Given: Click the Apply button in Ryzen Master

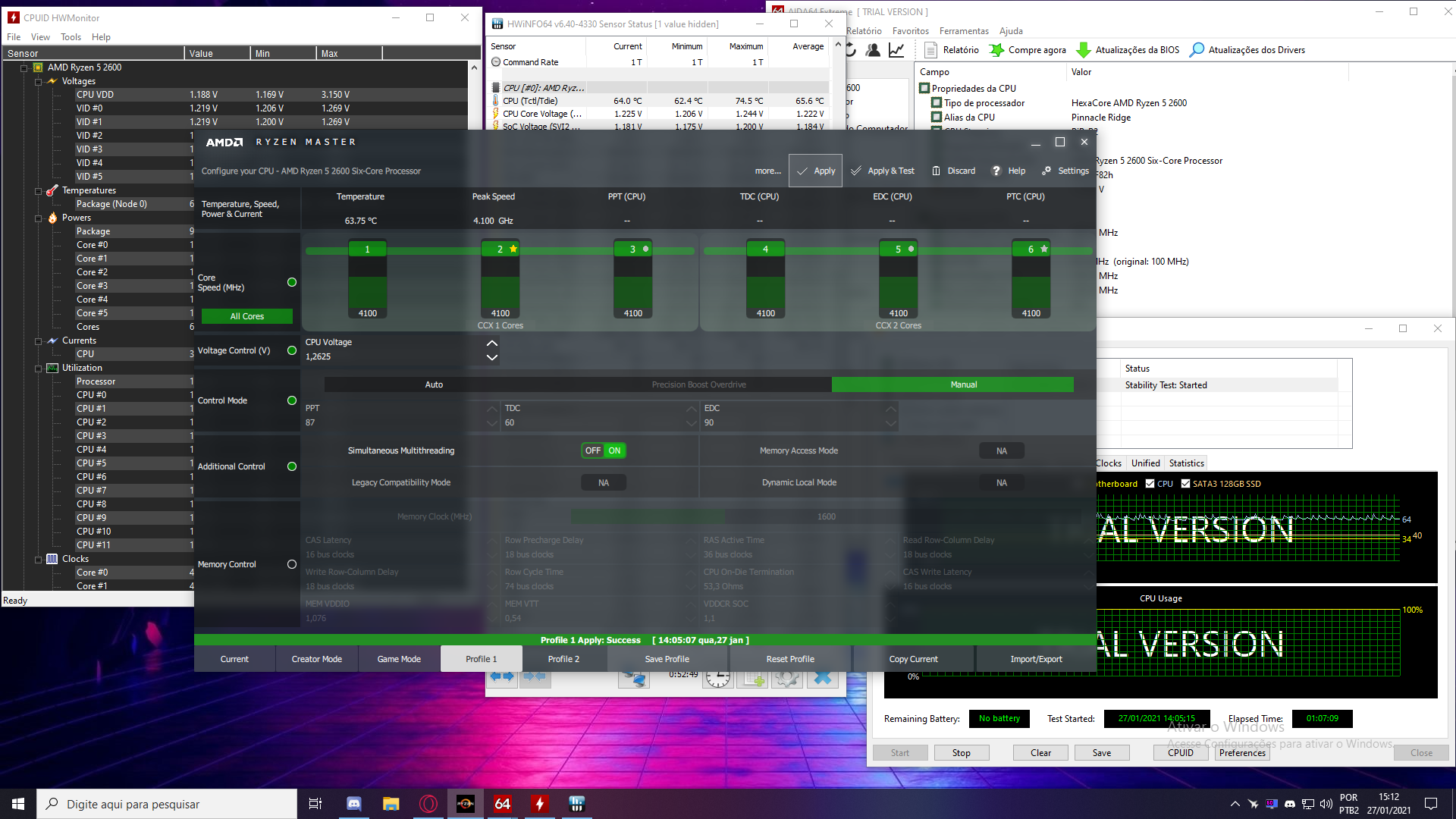Looking at the screenshot, I should click(816, 171).
